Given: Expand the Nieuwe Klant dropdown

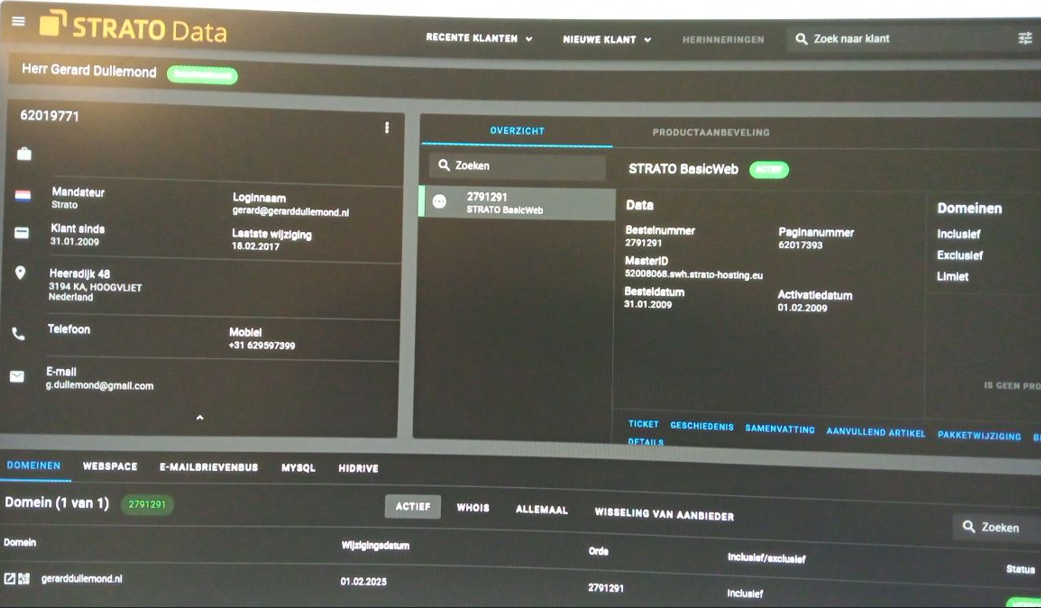Looking at the screenshot, I should click(x=607, y=40).
